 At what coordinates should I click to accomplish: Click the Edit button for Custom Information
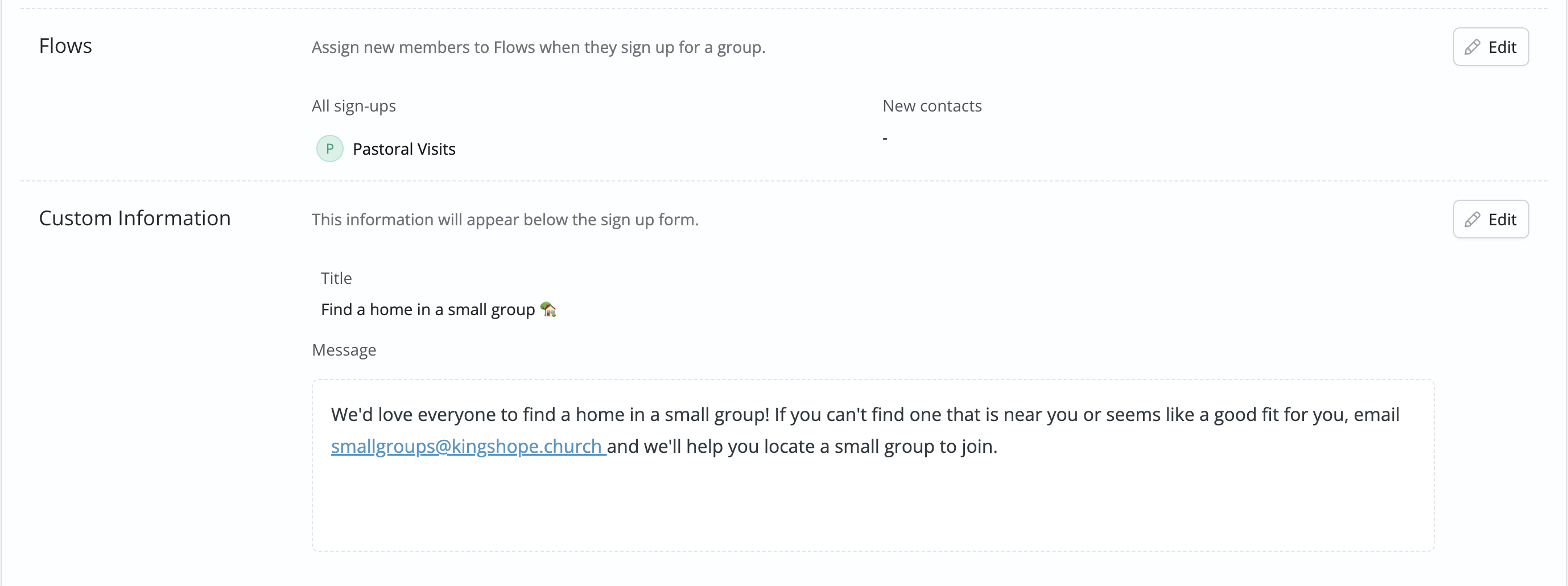click(x=1490, y=219)
